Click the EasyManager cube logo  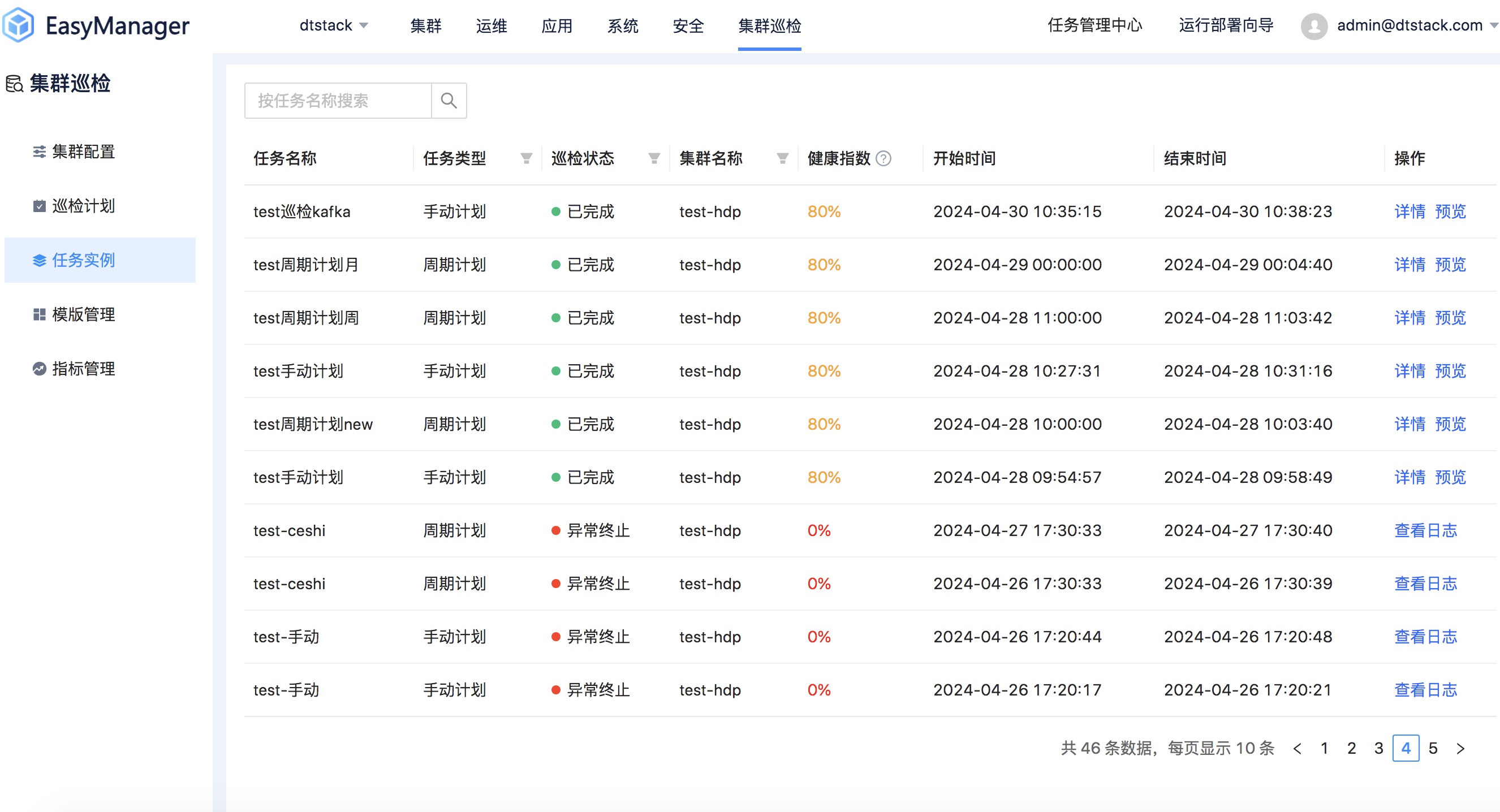18,25
